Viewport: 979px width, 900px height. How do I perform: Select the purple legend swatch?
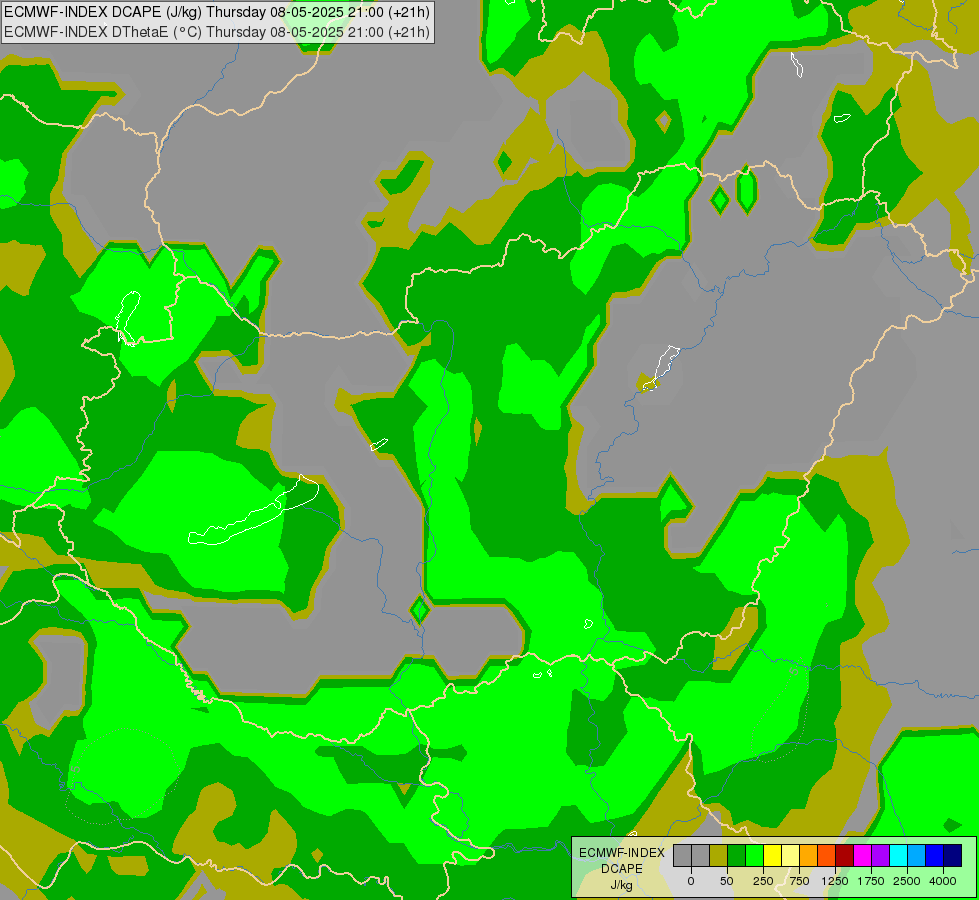(880, 855)
